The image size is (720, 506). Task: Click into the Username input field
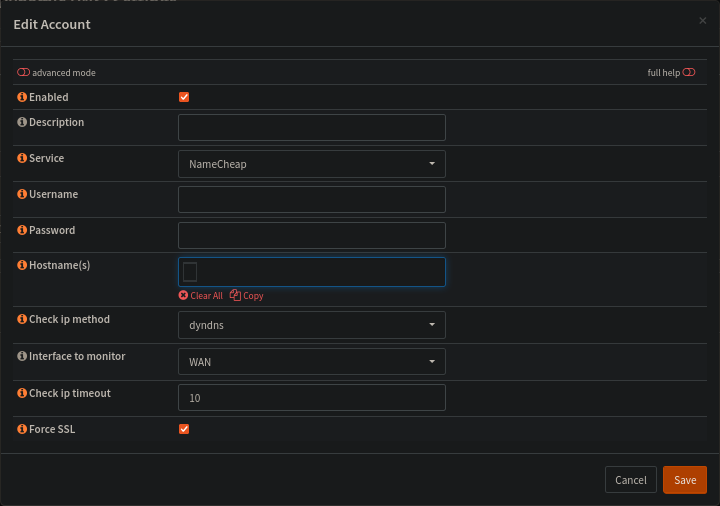click(311, 200)
